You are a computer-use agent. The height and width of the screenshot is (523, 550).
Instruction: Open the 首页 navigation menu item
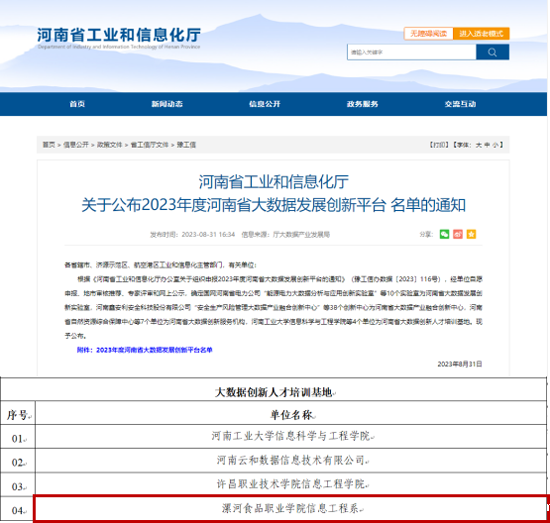[77, 104]
